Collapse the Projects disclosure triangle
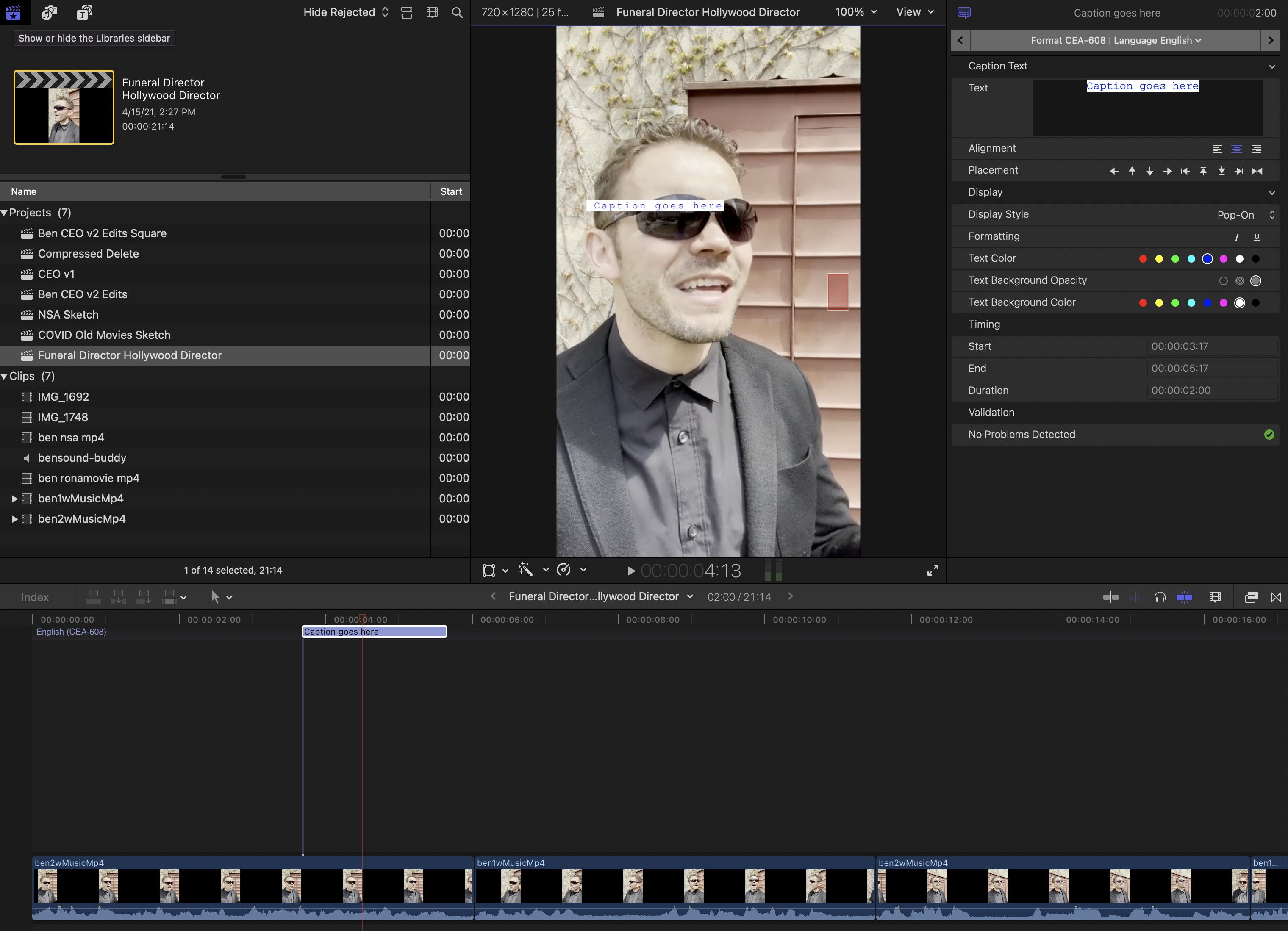 click(x=5, y=213)
